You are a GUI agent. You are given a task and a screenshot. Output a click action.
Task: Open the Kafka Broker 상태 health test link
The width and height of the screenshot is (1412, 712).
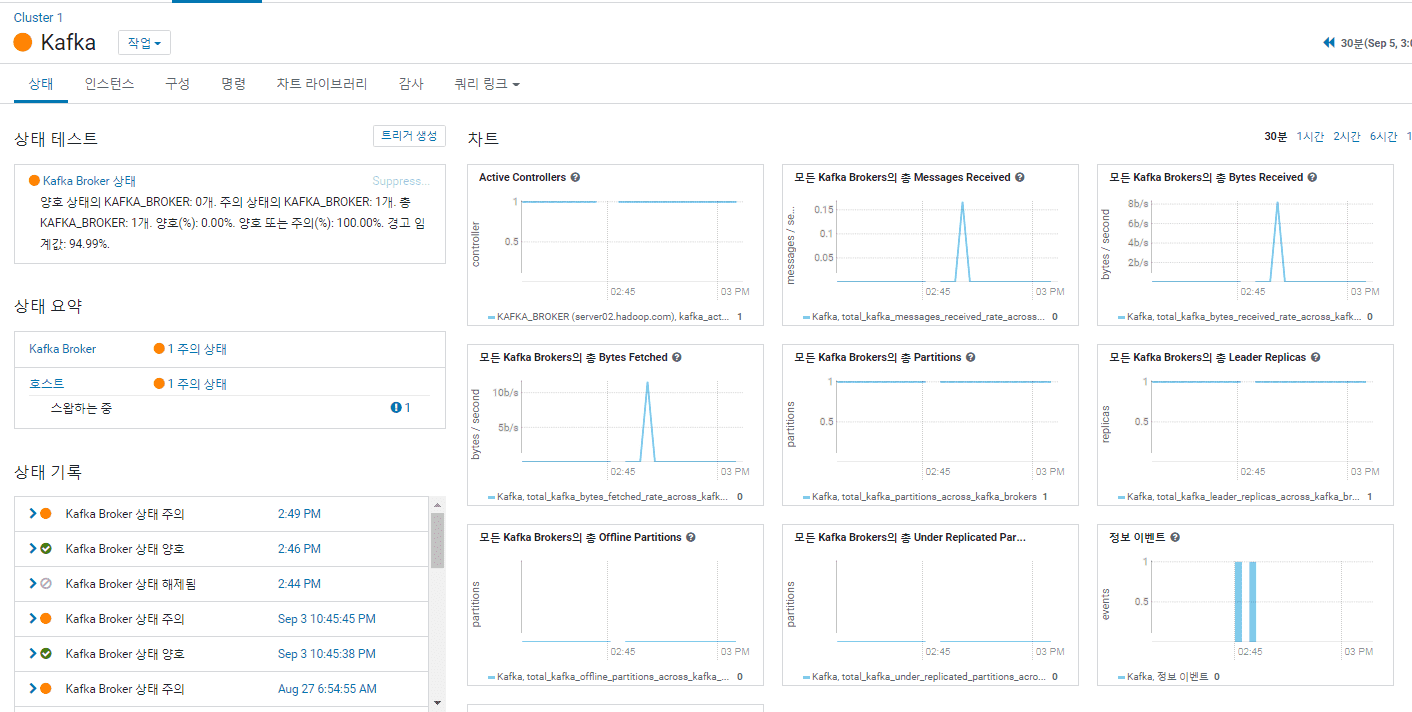pyautogui.click(x=89, y=181)
